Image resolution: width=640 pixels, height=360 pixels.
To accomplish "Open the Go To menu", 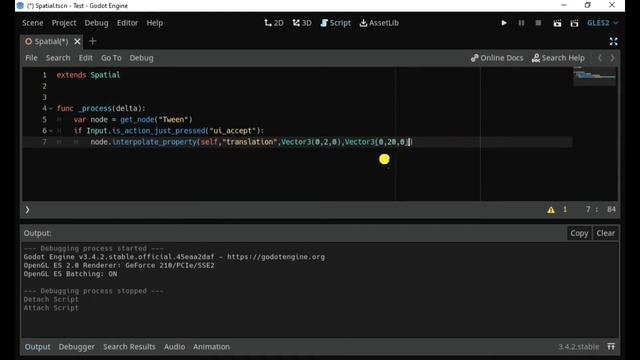I will click(x=111, y=58).
